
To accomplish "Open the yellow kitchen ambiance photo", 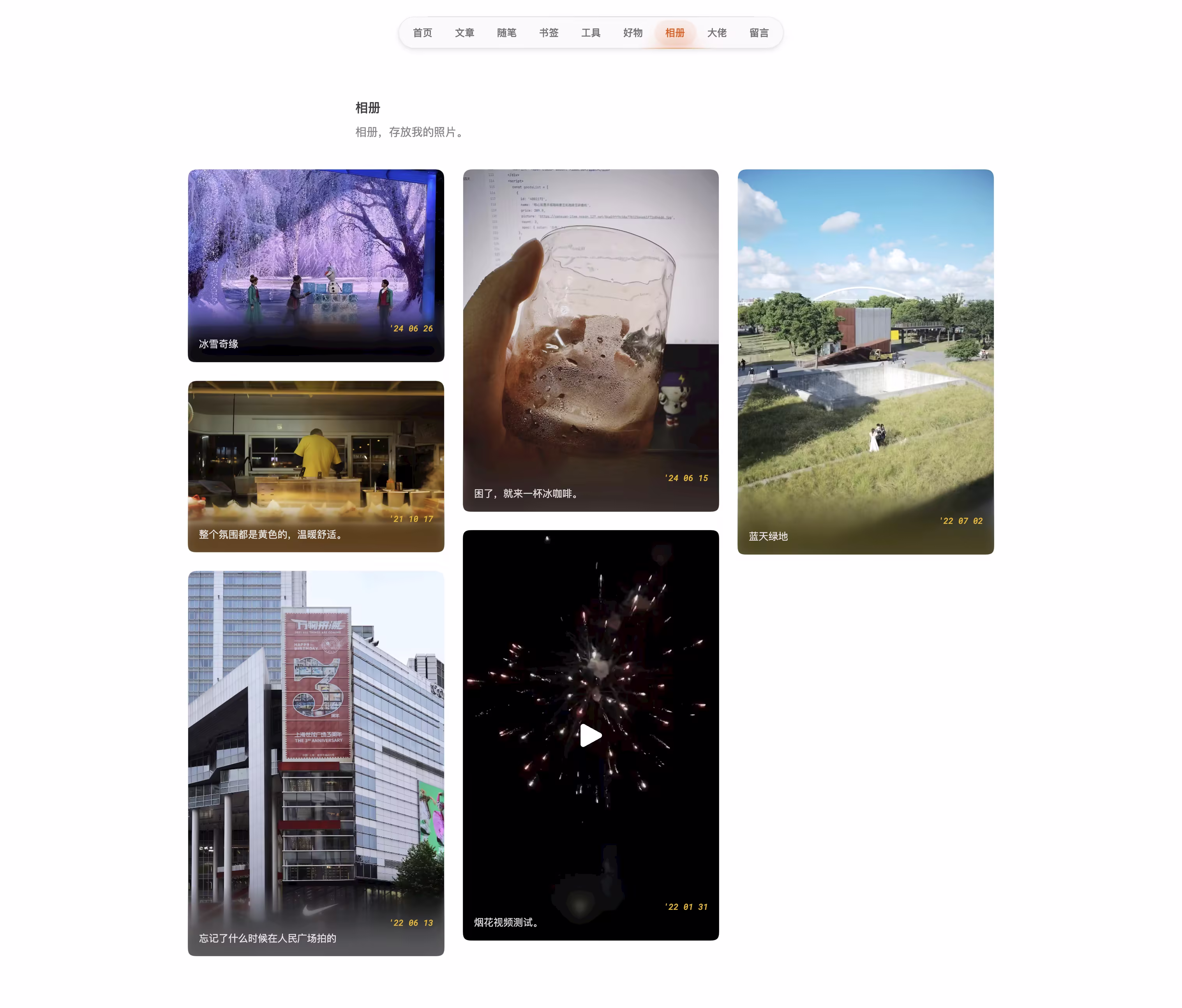I will point(316,456).
